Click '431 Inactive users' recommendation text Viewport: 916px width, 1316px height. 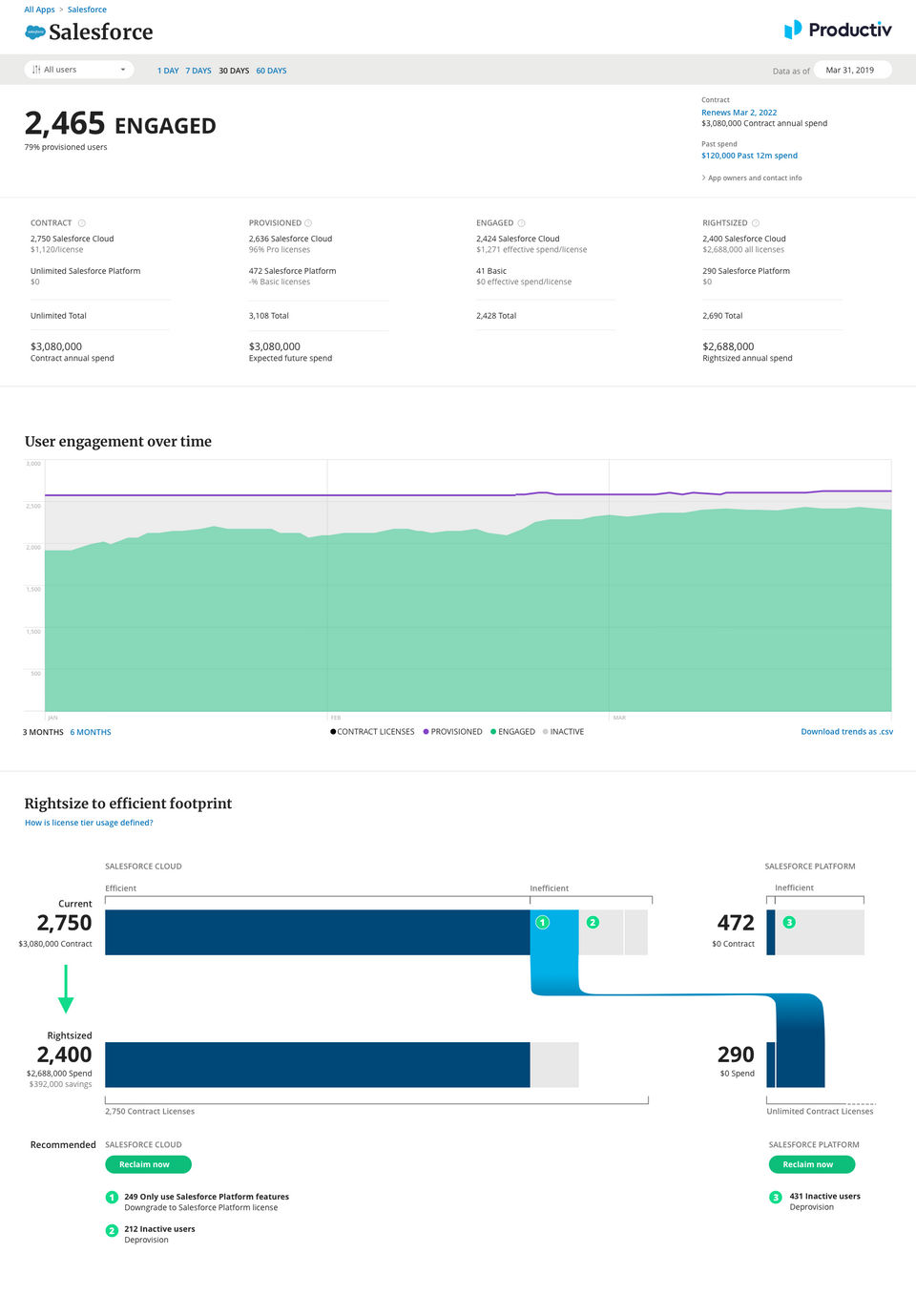pos(824,1196)
